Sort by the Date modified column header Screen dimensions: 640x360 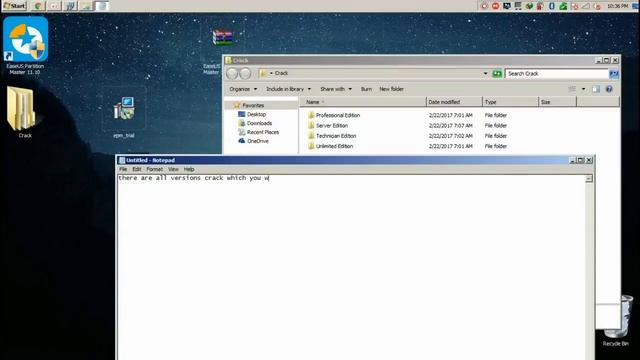(x=454, y=102)
